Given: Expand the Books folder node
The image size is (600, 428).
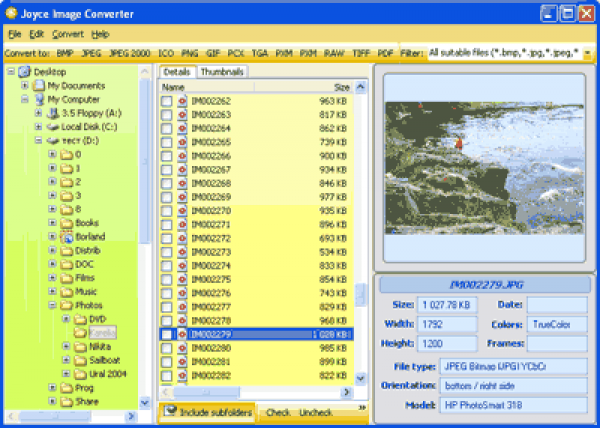Looking at the screenshot, I should click(52, 223).
